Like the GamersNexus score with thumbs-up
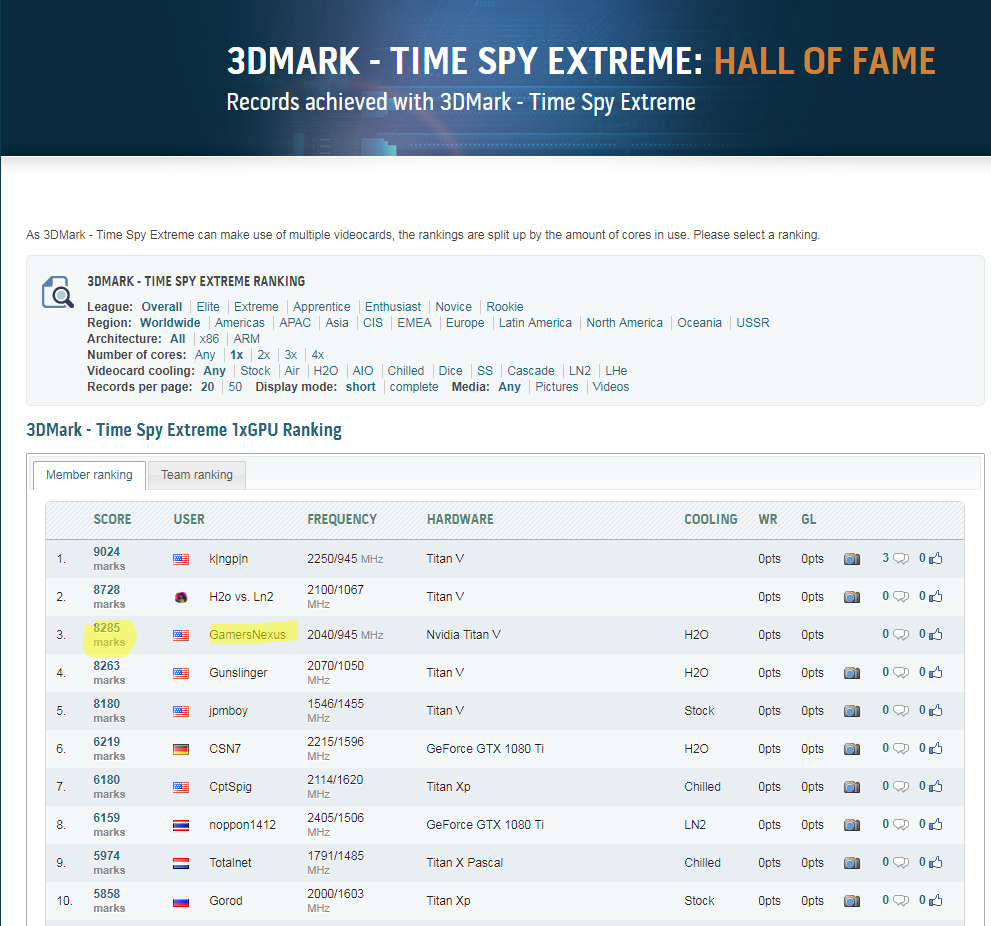 [936, 635]
